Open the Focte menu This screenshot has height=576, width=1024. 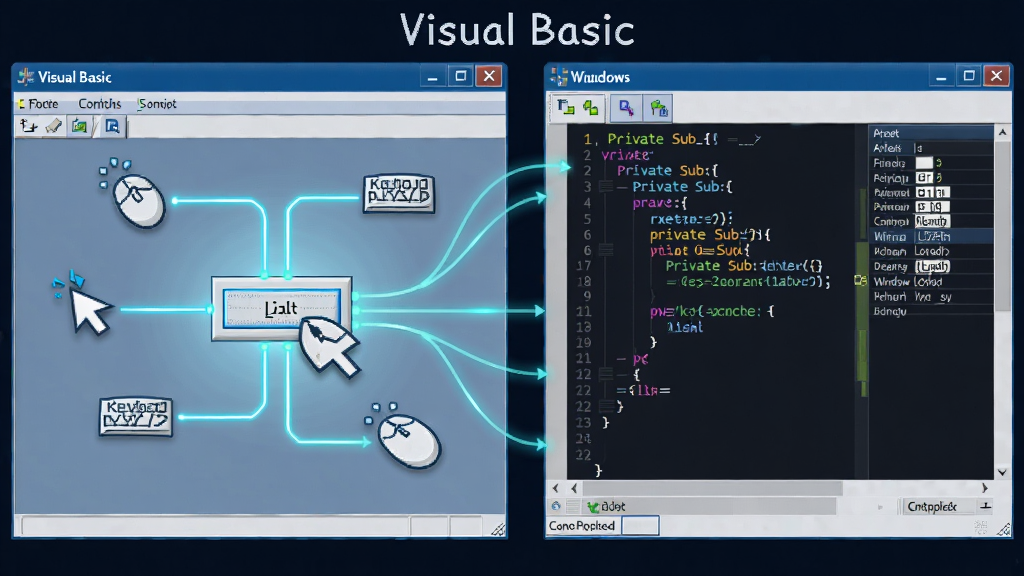pyautogui.click(x=42, y=104)
